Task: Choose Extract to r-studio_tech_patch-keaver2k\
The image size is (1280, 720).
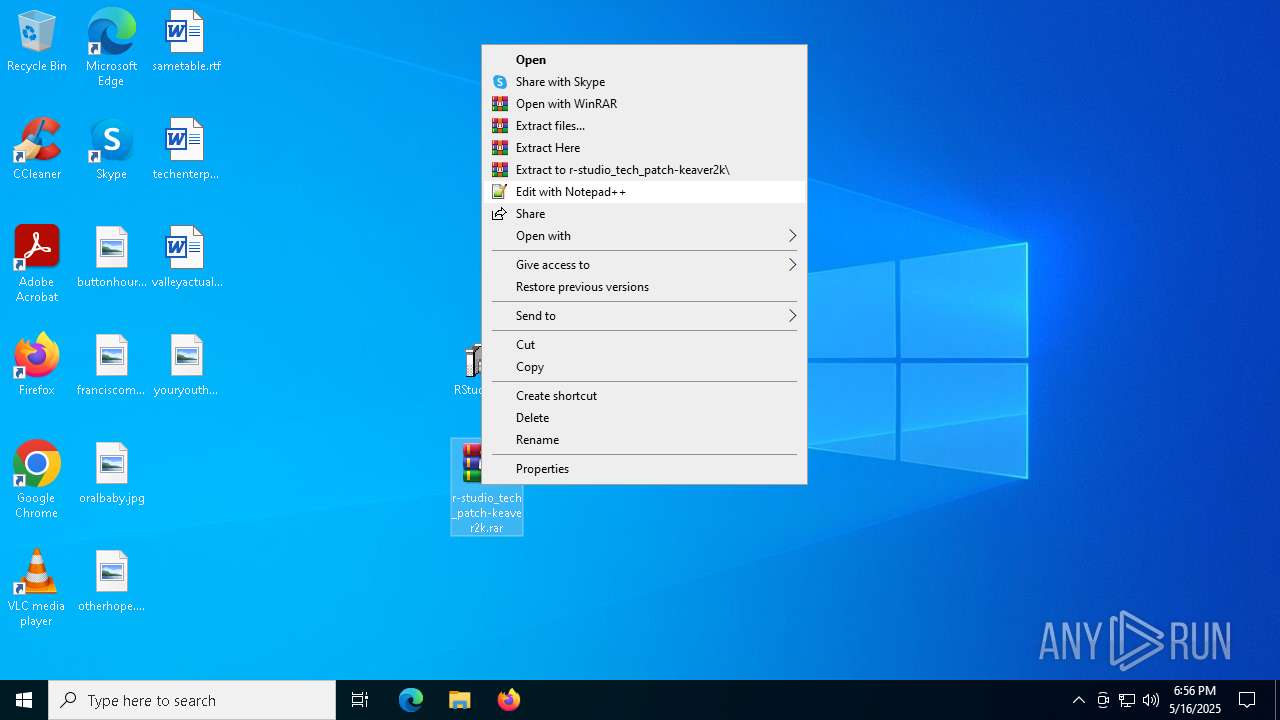Action: click(x=644, y=170)
